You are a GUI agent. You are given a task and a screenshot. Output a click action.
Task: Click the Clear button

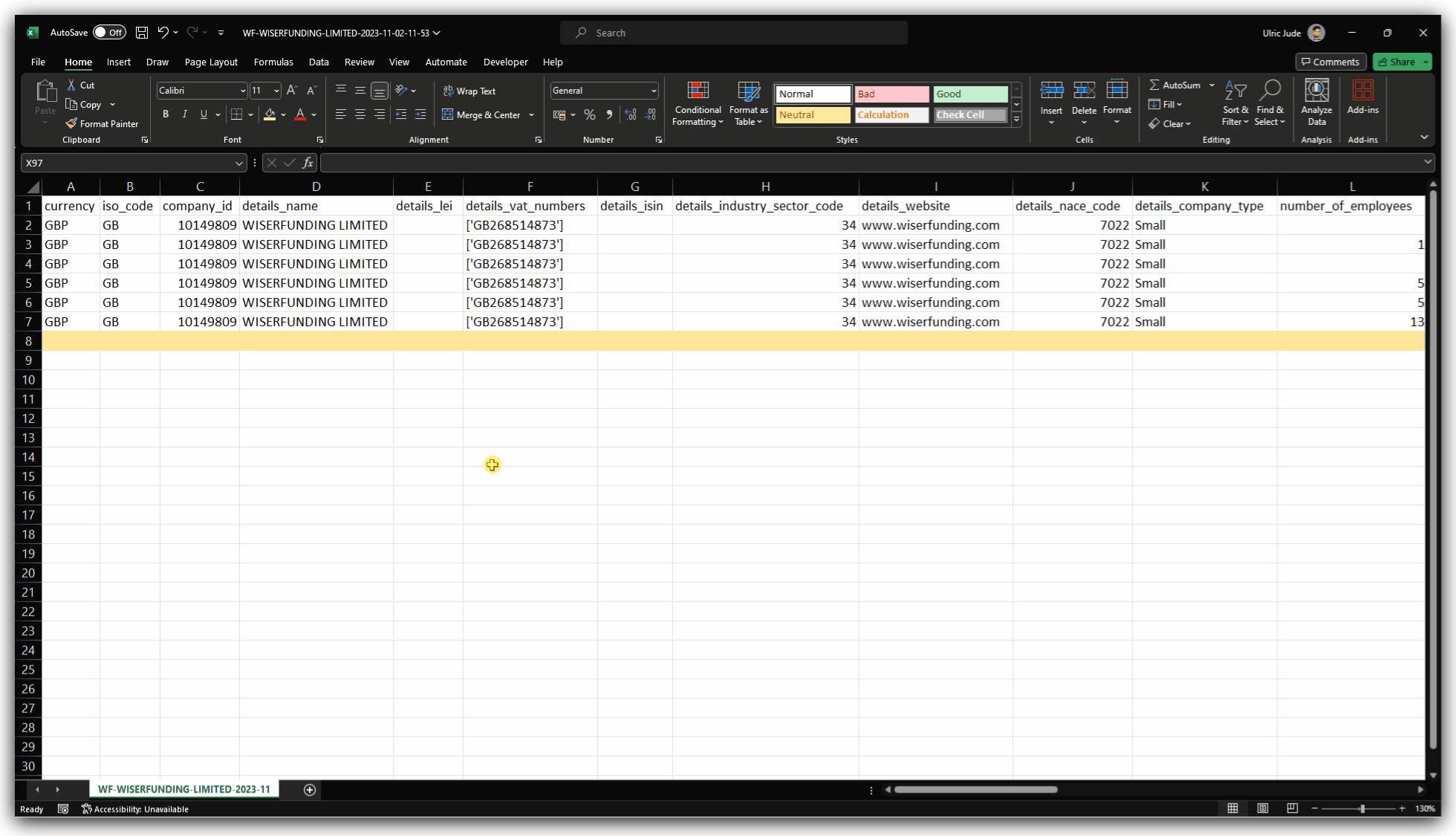click(1170, 124)
